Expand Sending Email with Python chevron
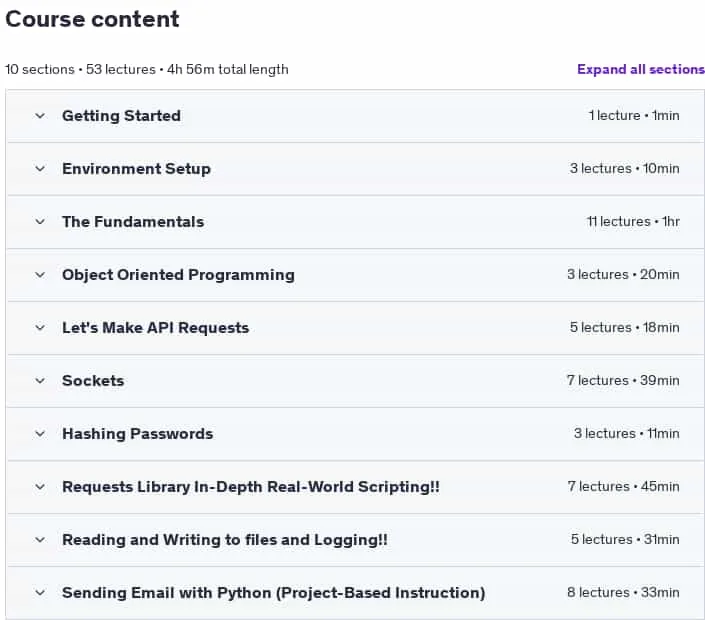The height and width of the screenshot is (620, 705). coord(40,593)
